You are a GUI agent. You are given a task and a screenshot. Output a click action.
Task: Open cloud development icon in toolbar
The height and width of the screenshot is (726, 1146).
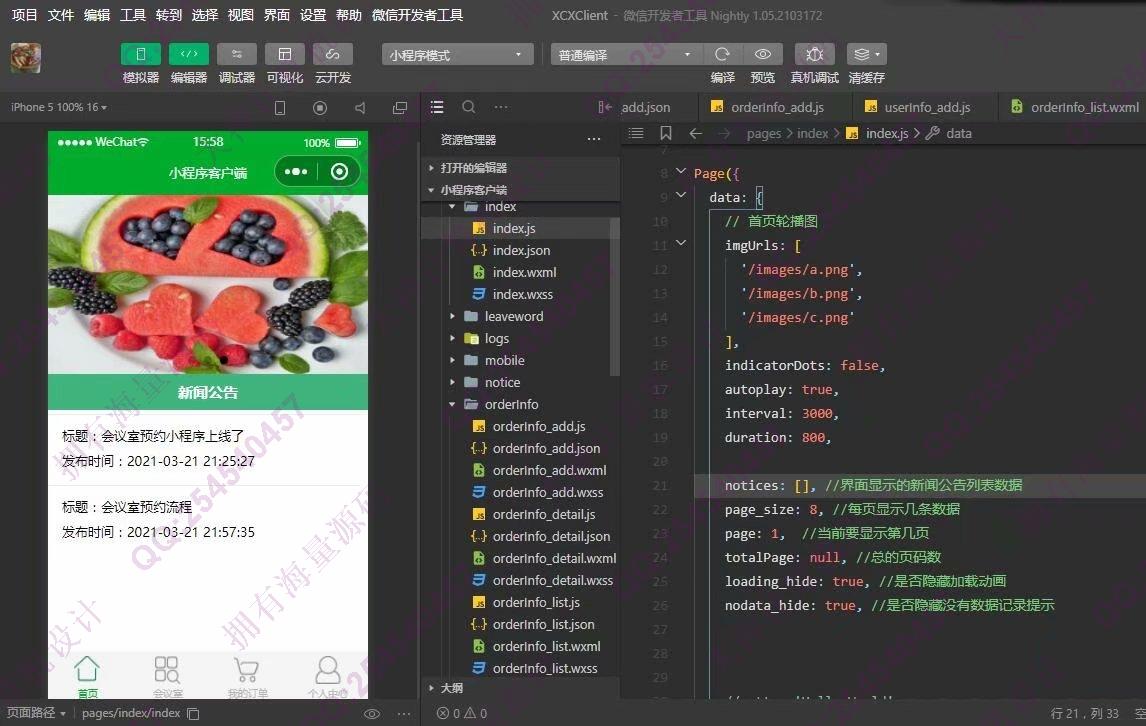coord(332,54)
